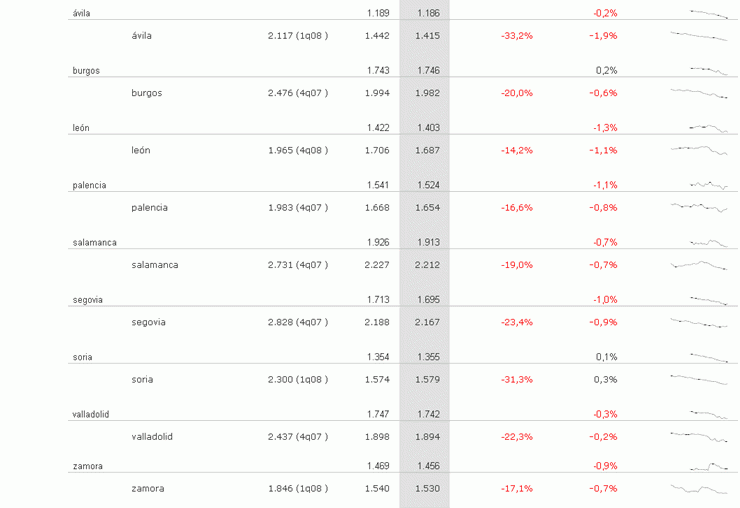Click the sparkline beside burgos's 0,2% value
Viewport: 740px width, 508px height.
(x=707, y=69)
